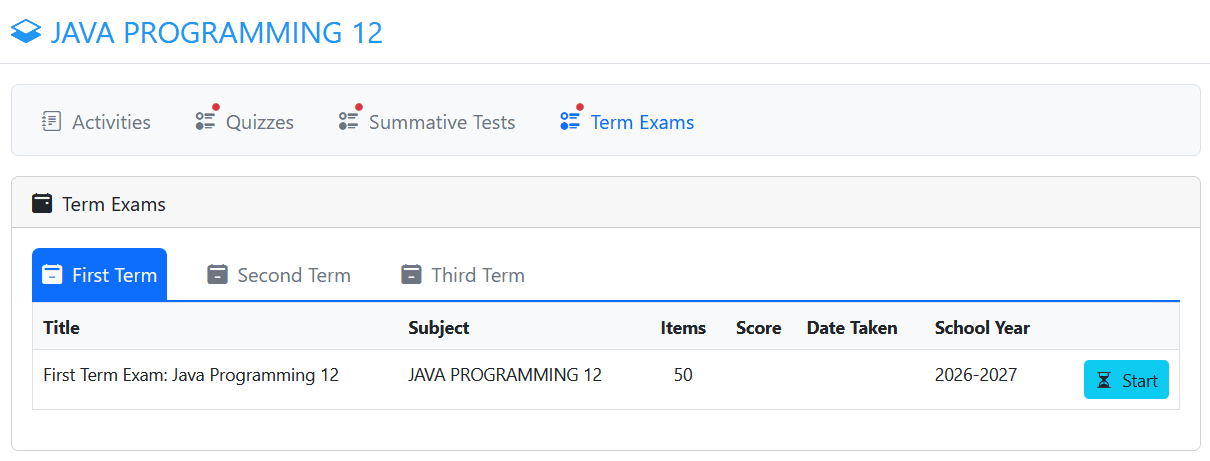The height and width of the screenshot is (461, 1210).
Task: Click the First Term calendar icon
Action: click(x=53, y=275)
